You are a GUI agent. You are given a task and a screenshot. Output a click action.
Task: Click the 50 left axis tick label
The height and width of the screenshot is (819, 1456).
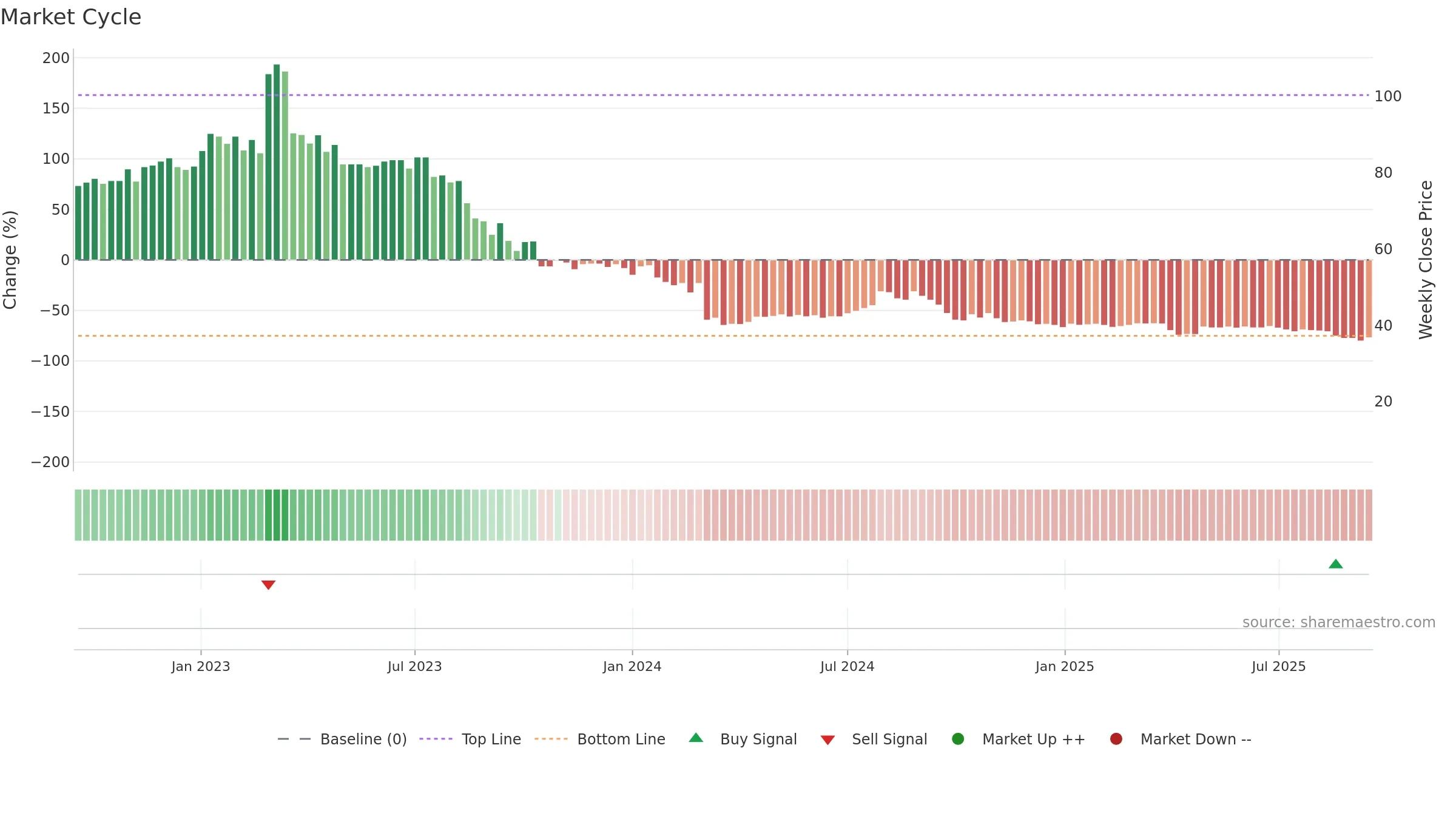61,210
